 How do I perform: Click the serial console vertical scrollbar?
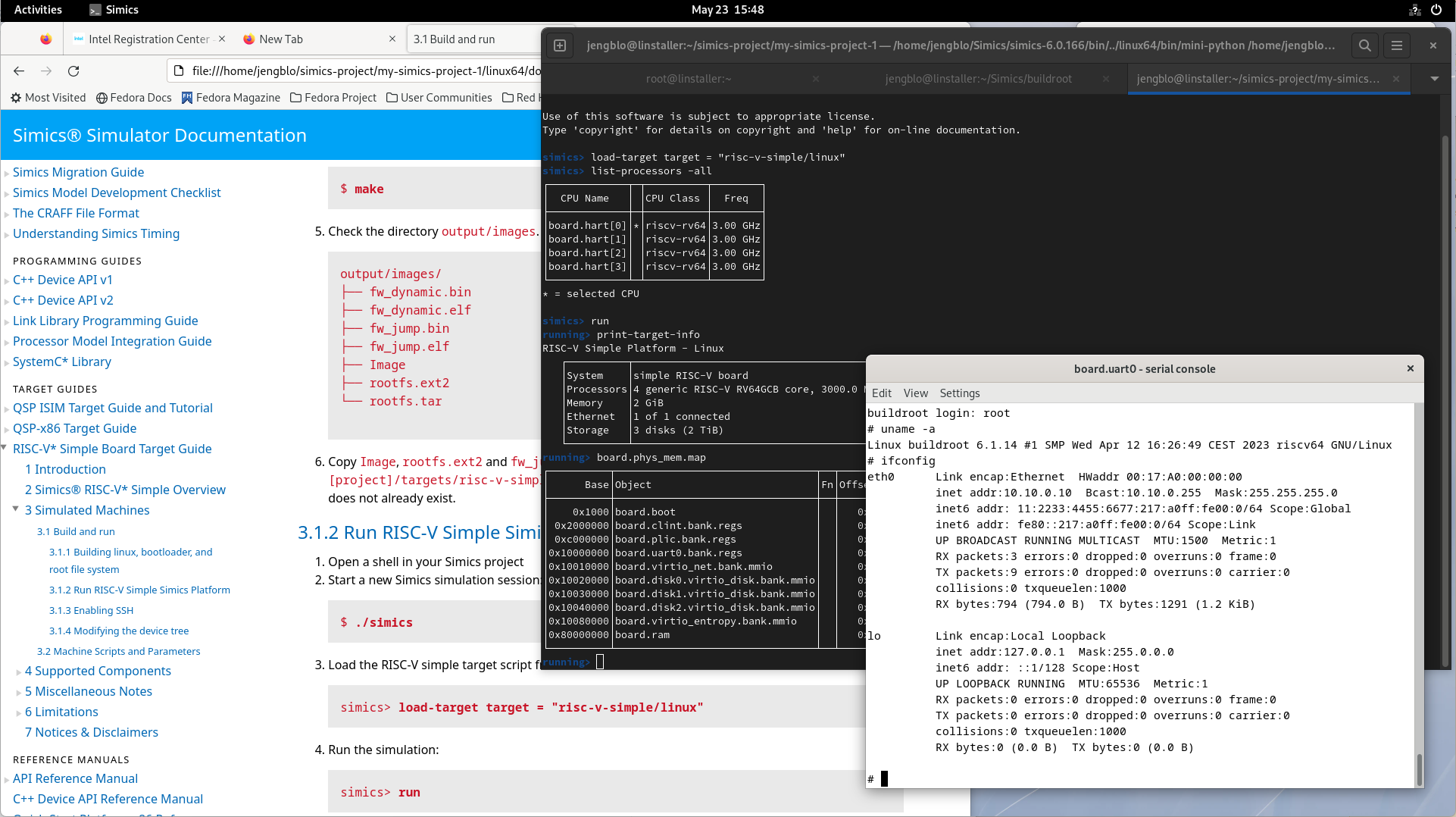pos(1418,769)
